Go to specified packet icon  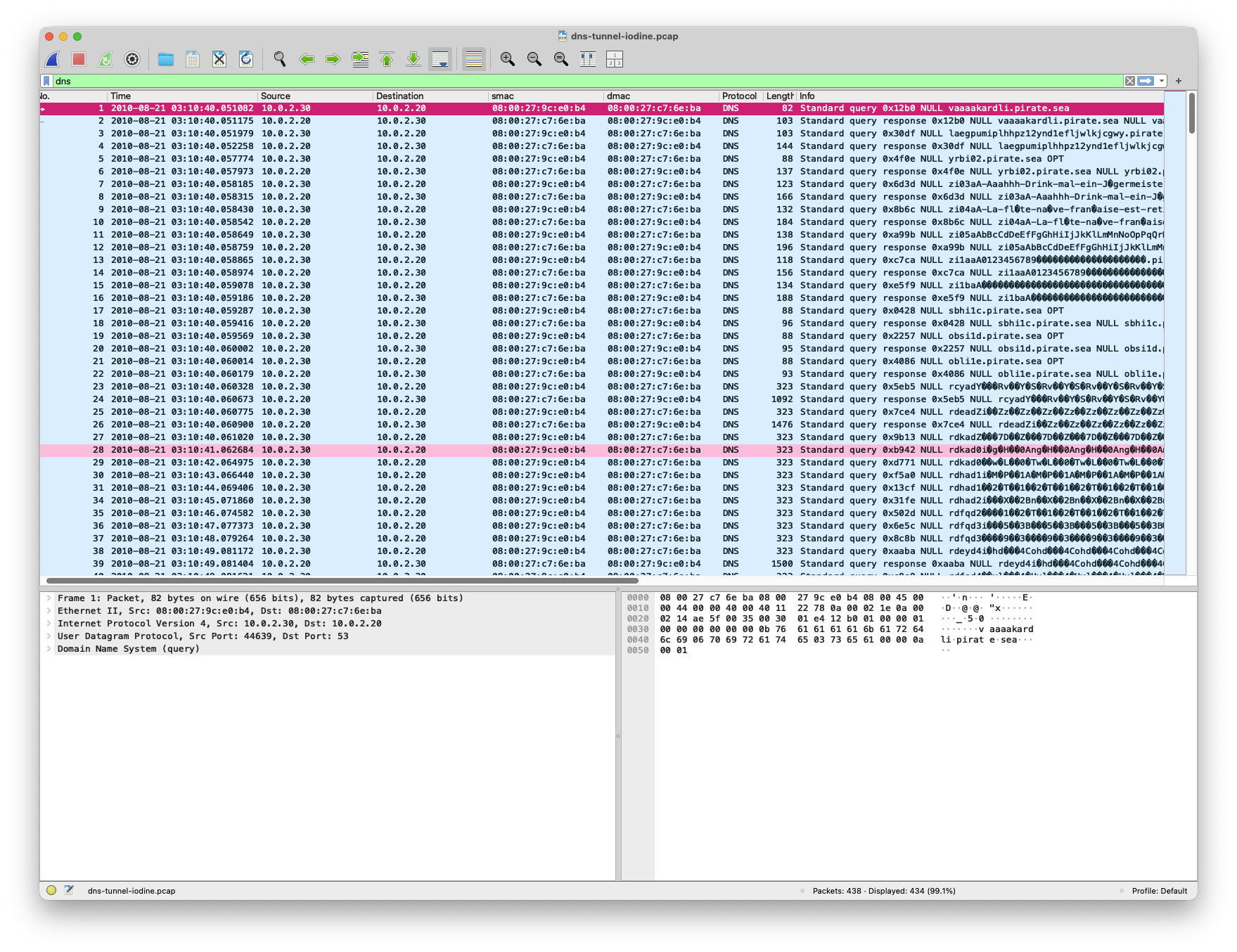point(360,59)
